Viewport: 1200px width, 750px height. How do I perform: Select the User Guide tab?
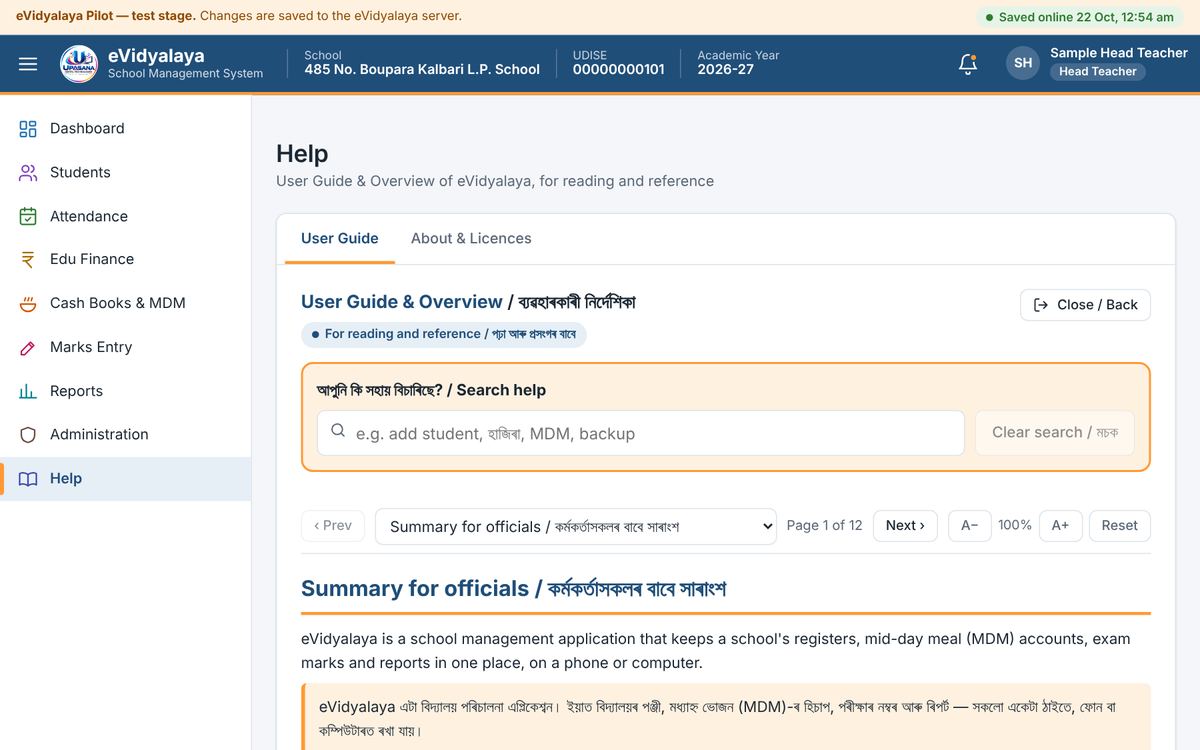(340, 238)
